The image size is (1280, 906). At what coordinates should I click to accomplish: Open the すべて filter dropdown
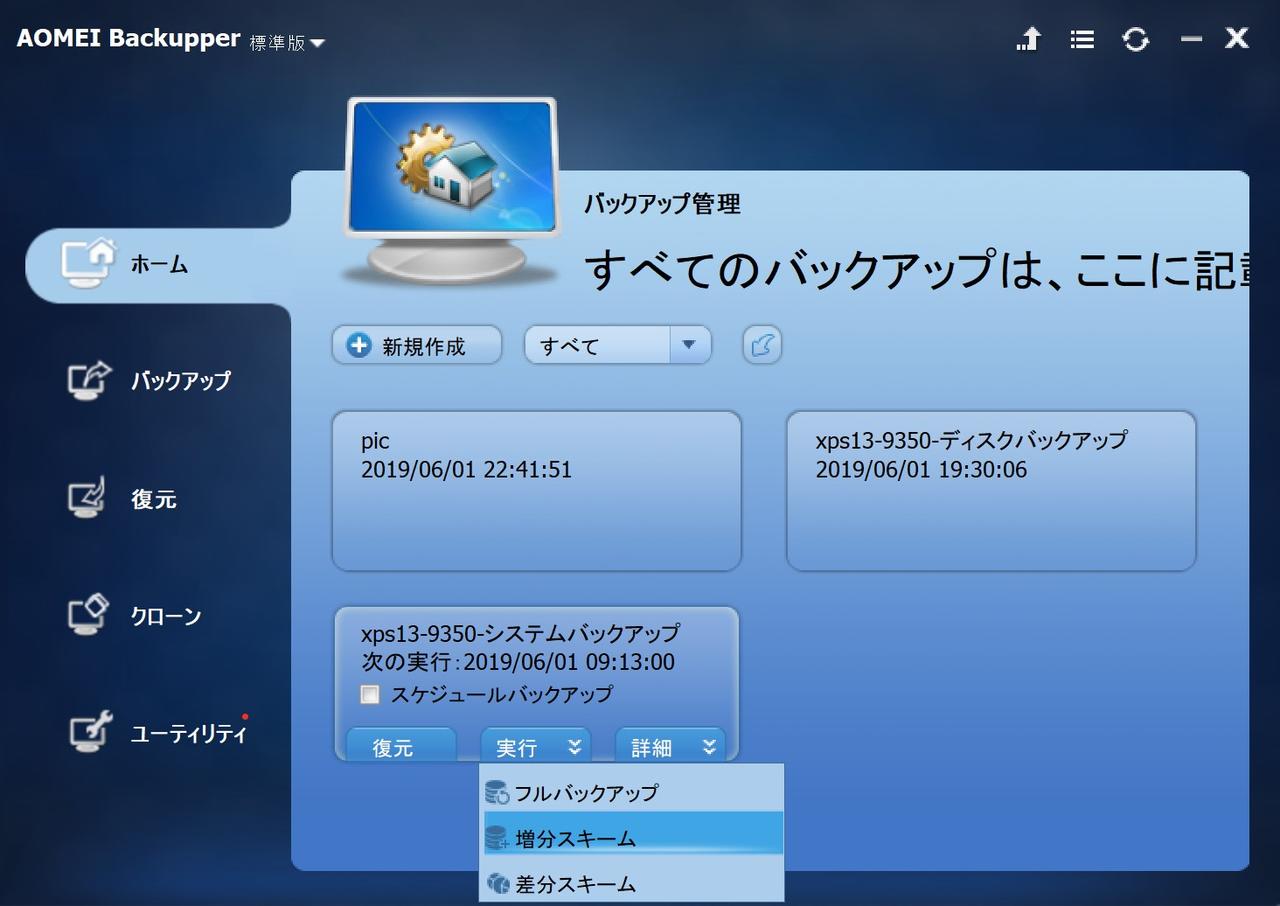click(x=618, y=346)
